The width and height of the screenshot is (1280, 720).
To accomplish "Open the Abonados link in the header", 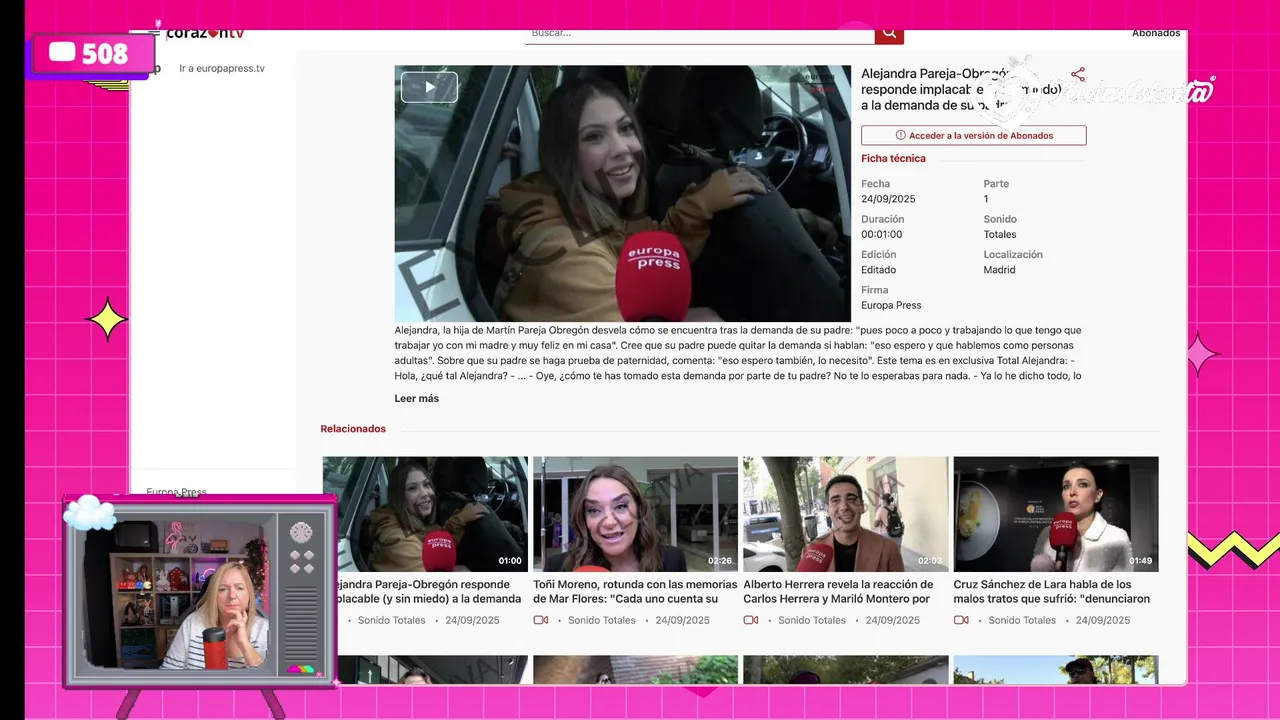I will point(1156,34).
